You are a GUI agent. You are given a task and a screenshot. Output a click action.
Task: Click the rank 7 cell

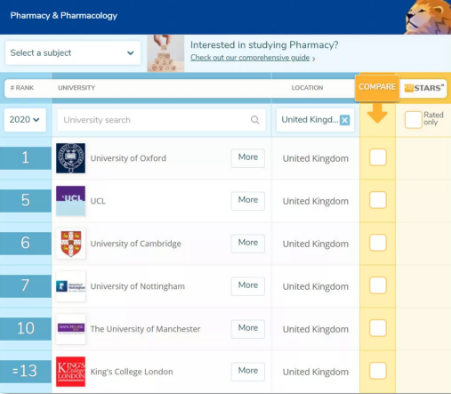point(25,286)
